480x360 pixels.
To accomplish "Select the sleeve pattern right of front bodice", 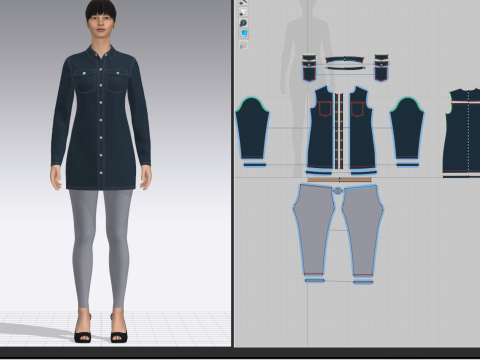I will tap(407, 128).
